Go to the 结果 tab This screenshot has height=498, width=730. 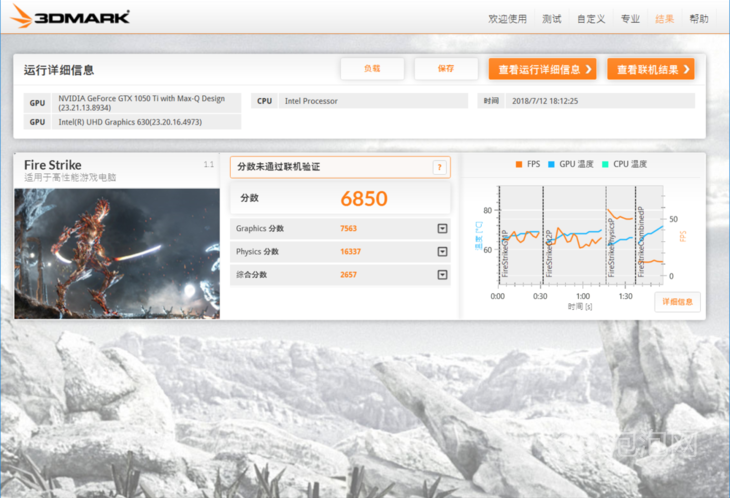click(x=664, y=19)
